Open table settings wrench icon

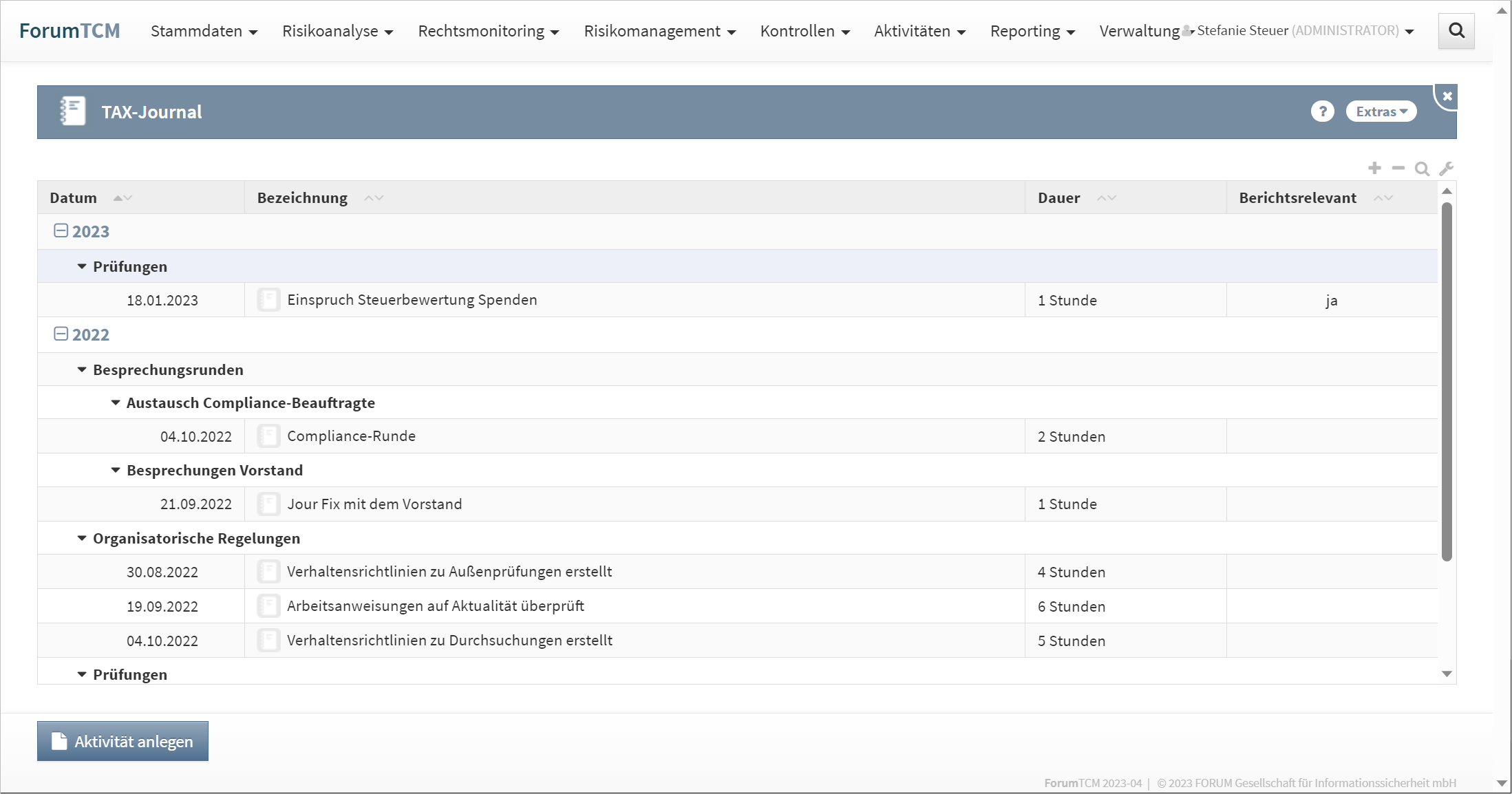point(1446,169)
